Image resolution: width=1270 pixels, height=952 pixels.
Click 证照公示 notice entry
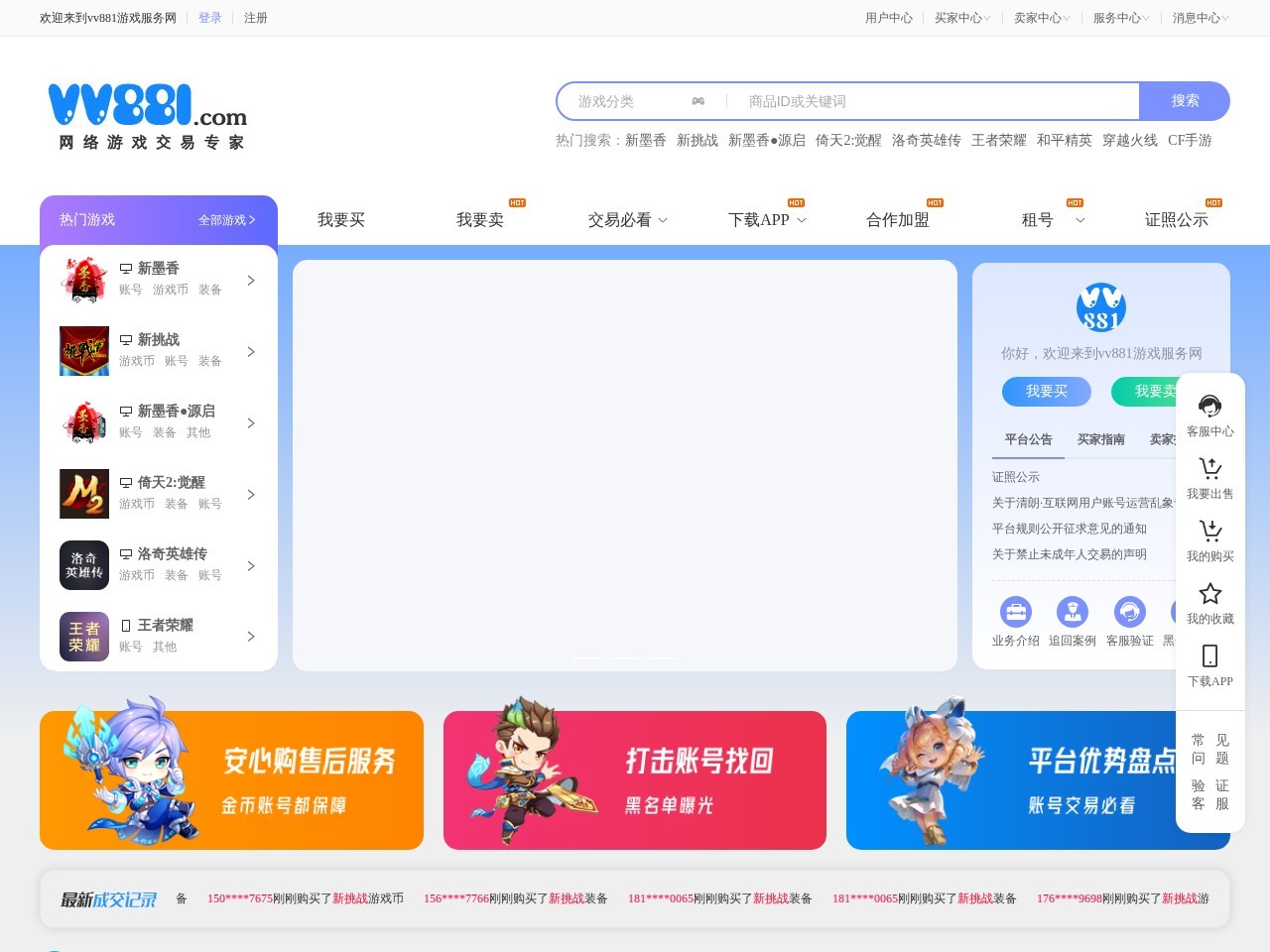1016,477
